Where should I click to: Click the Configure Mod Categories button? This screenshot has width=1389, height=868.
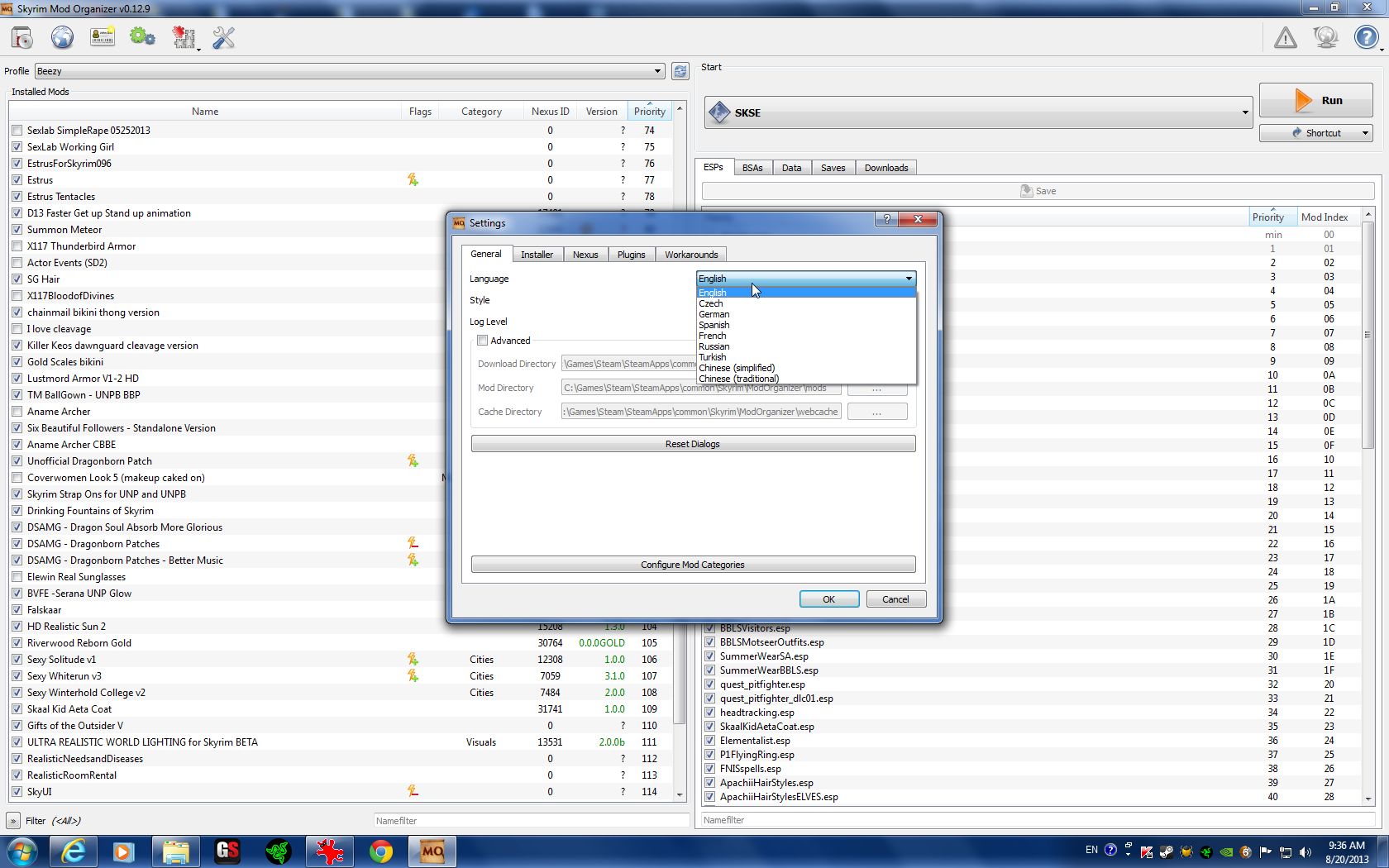pyautogui.click(x=693, y=565)
